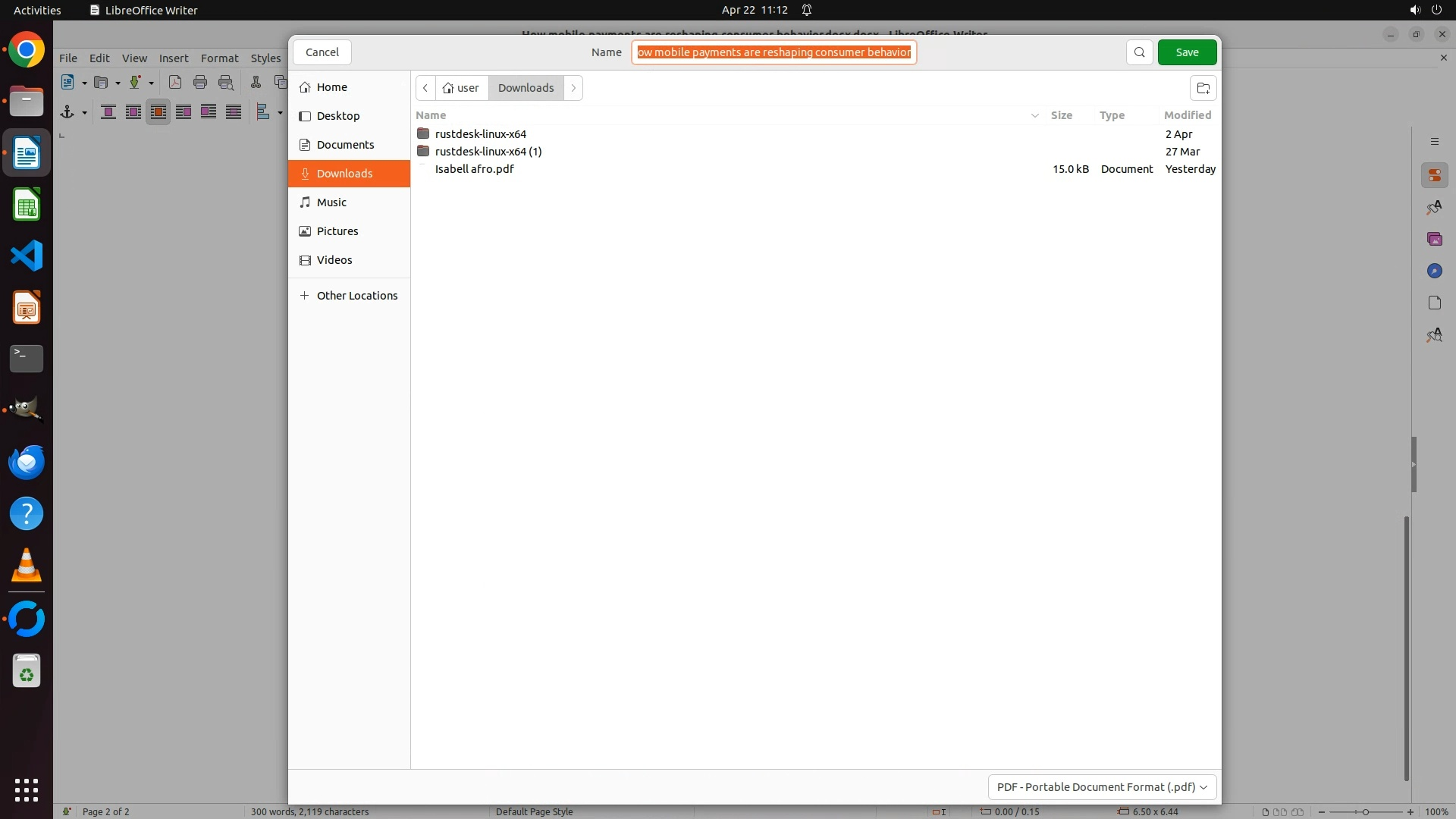Open the sidebar Navigator compass icon

tap(1434, 271)
